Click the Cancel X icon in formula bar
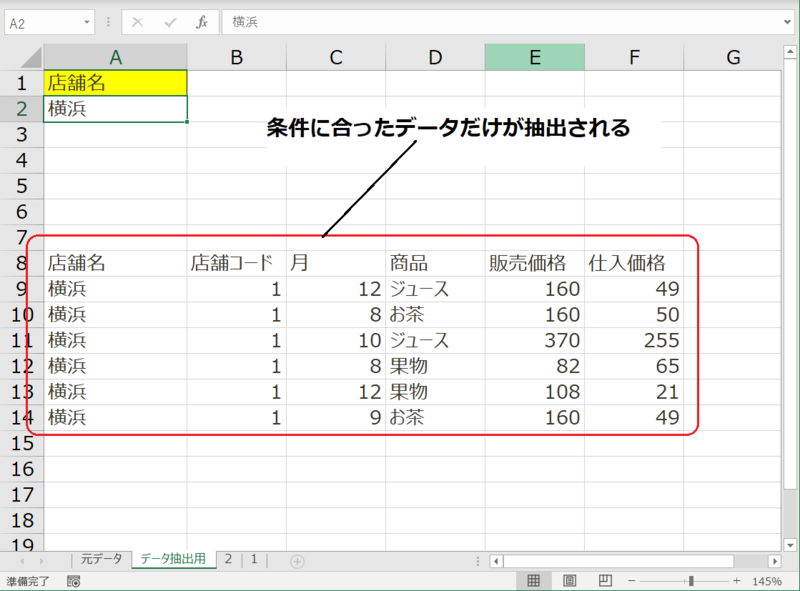Viewport: 800px width, 591px height. coord(138,22)
